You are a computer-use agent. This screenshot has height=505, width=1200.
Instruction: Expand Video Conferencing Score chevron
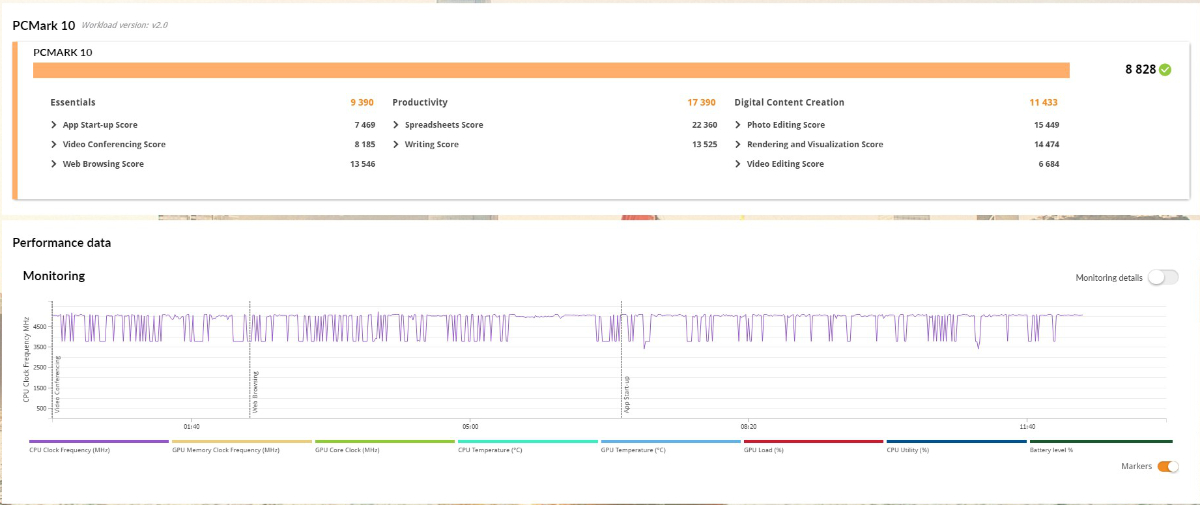click(54, 144)
